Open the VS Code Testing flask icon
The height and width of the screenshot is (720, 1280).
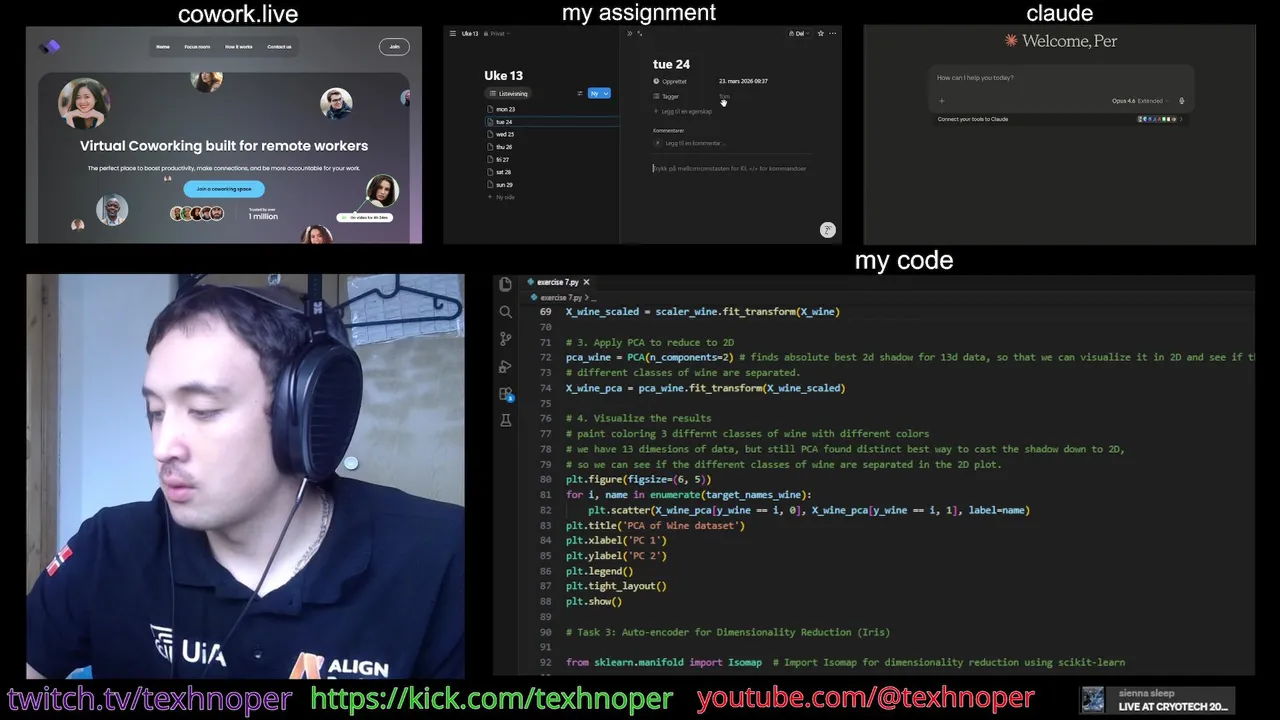pyautogui.click(x=506, y=421)
